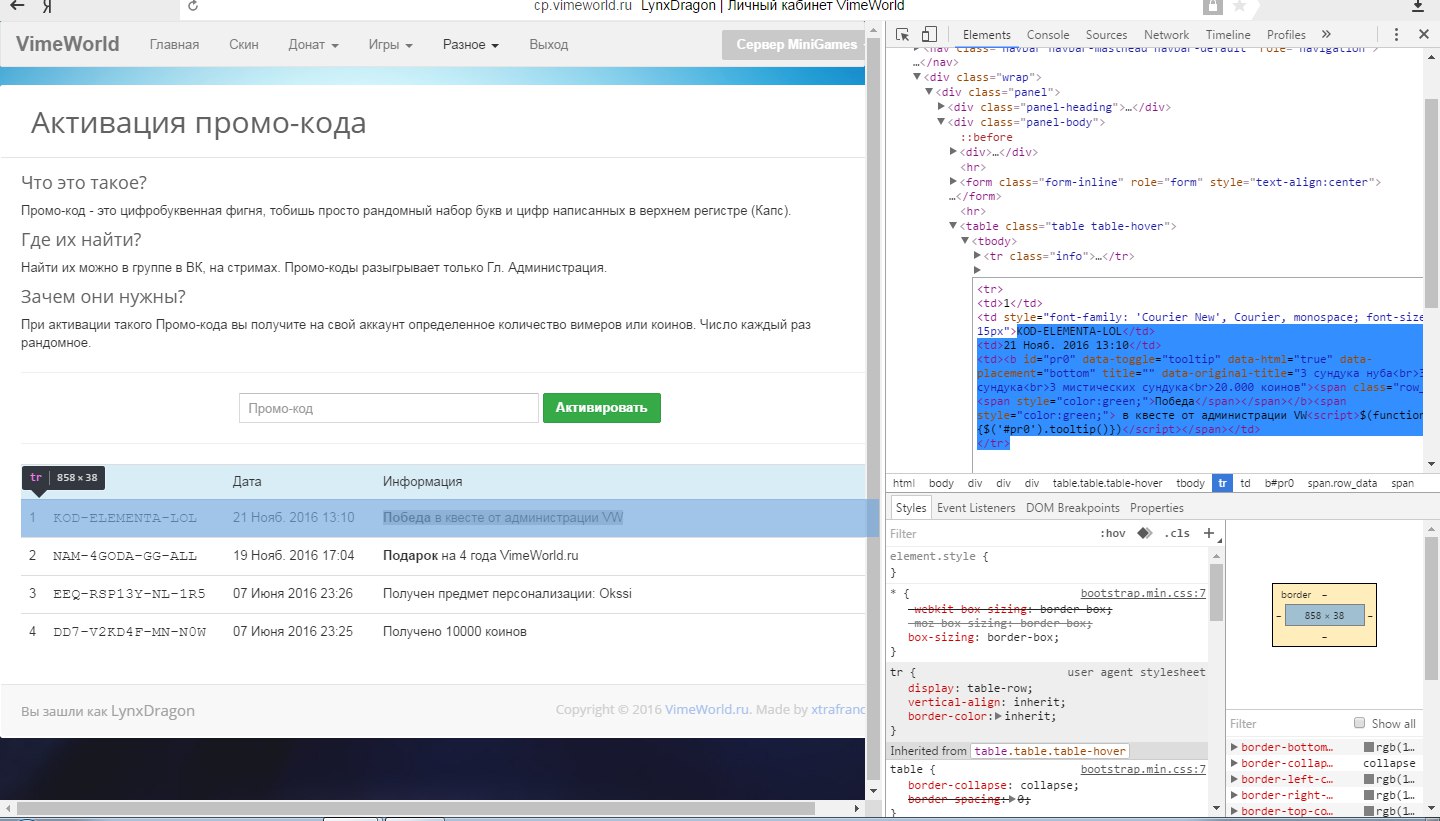Open the bootstrap.min.css:7 link for * rule
This screenshot has height=821, width=1440.
1143,593
